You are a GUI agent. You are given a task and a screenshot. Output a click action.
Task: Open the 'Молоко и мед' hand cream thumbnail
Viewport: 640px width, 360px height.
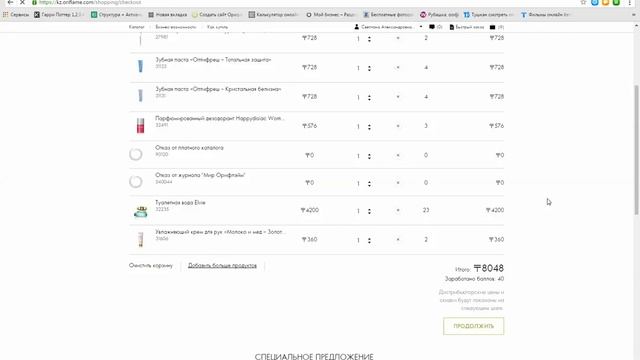coord(140,240)
